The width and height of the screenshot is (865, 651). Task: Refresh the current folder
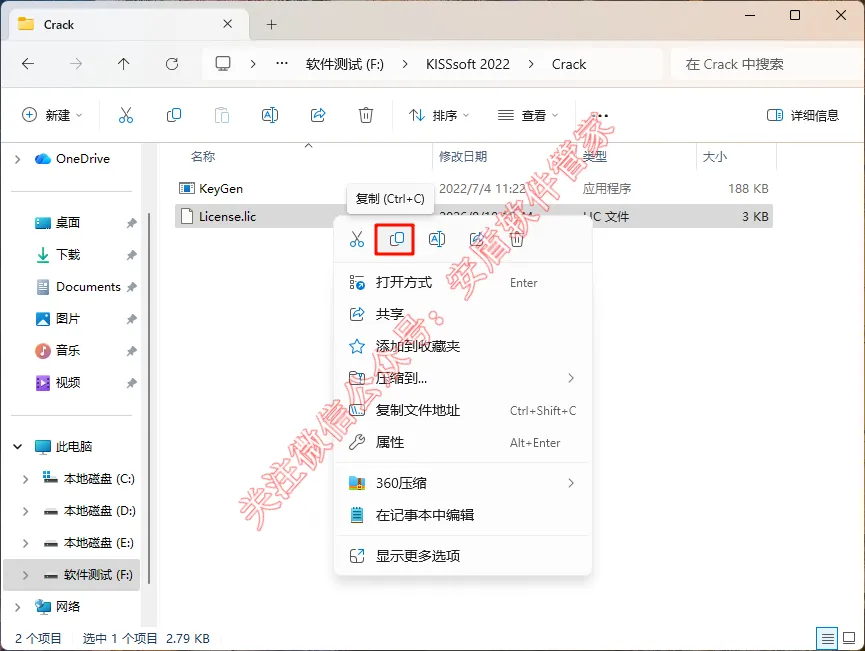coord(172,64)
